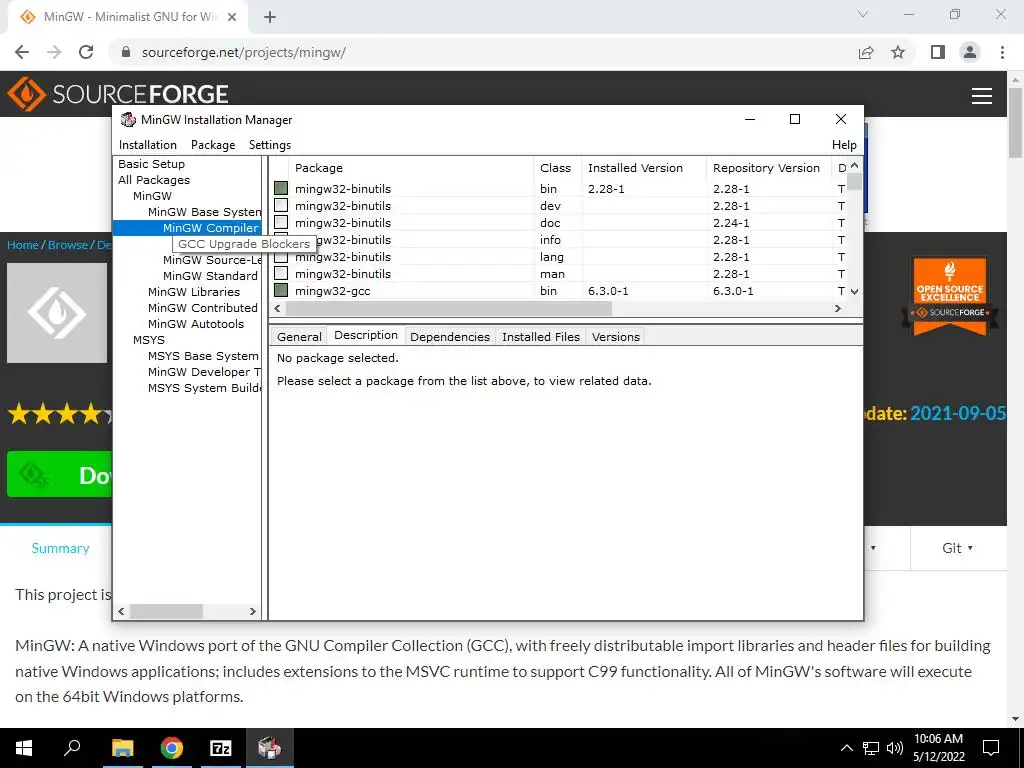Open the Summary tab on SourceForge page
The height and width of the screenshot is (768, 1024).
coord(60,549)
